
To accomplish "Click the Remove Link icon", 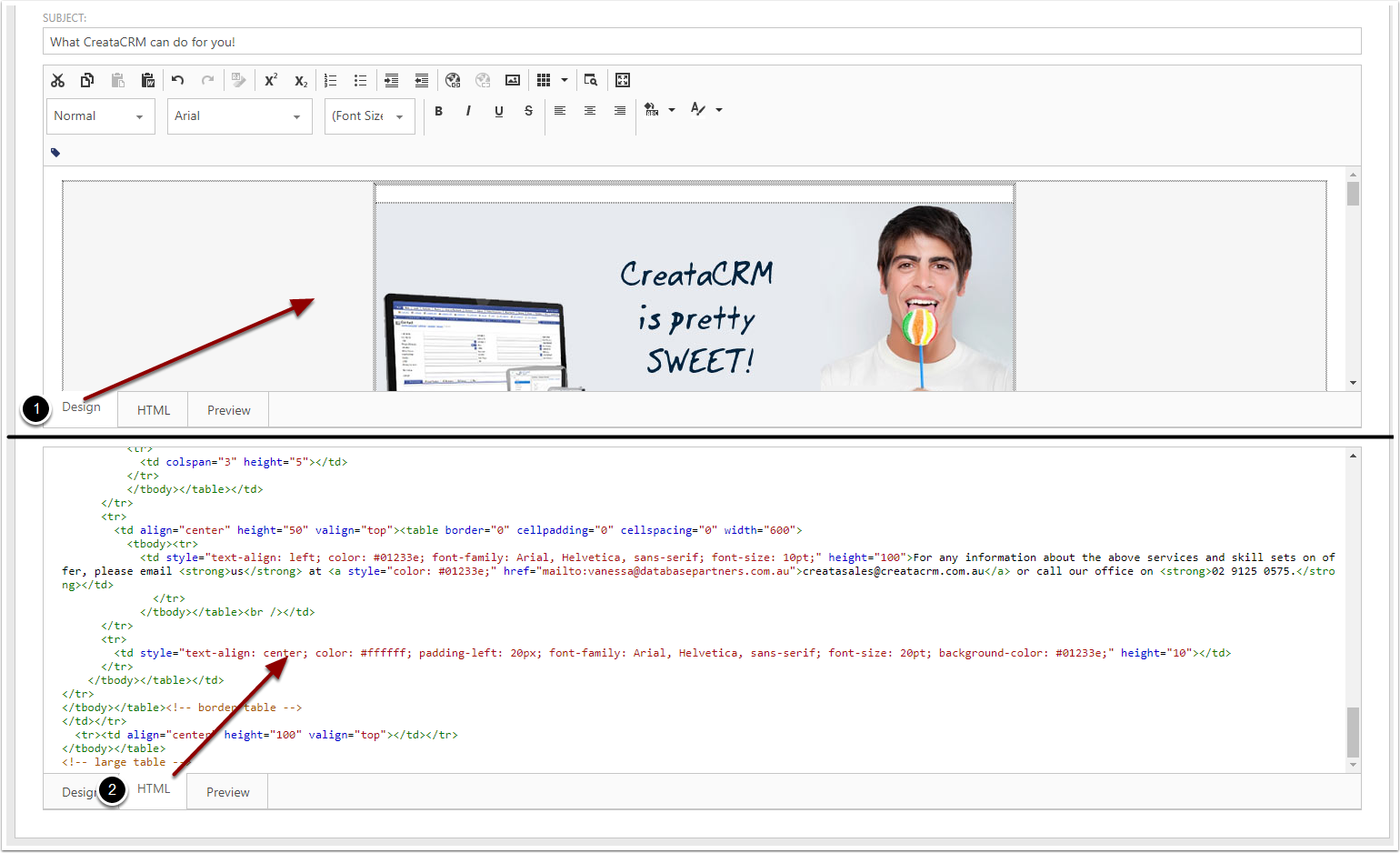I will coord(483,80).
